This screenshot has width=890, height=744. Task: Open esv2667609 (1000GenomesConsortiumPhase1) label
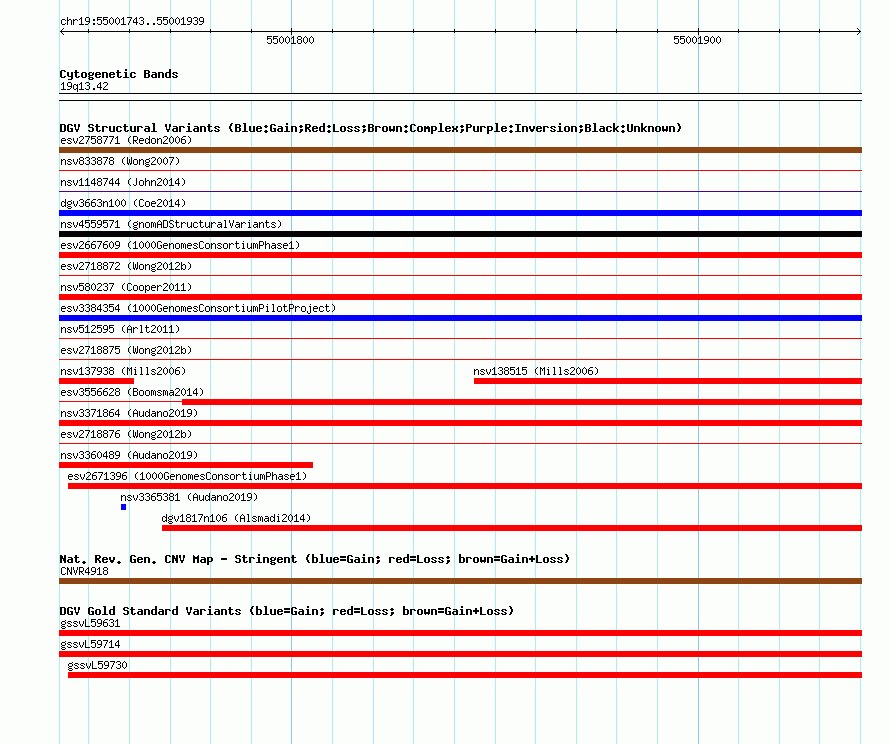point(180,245)
